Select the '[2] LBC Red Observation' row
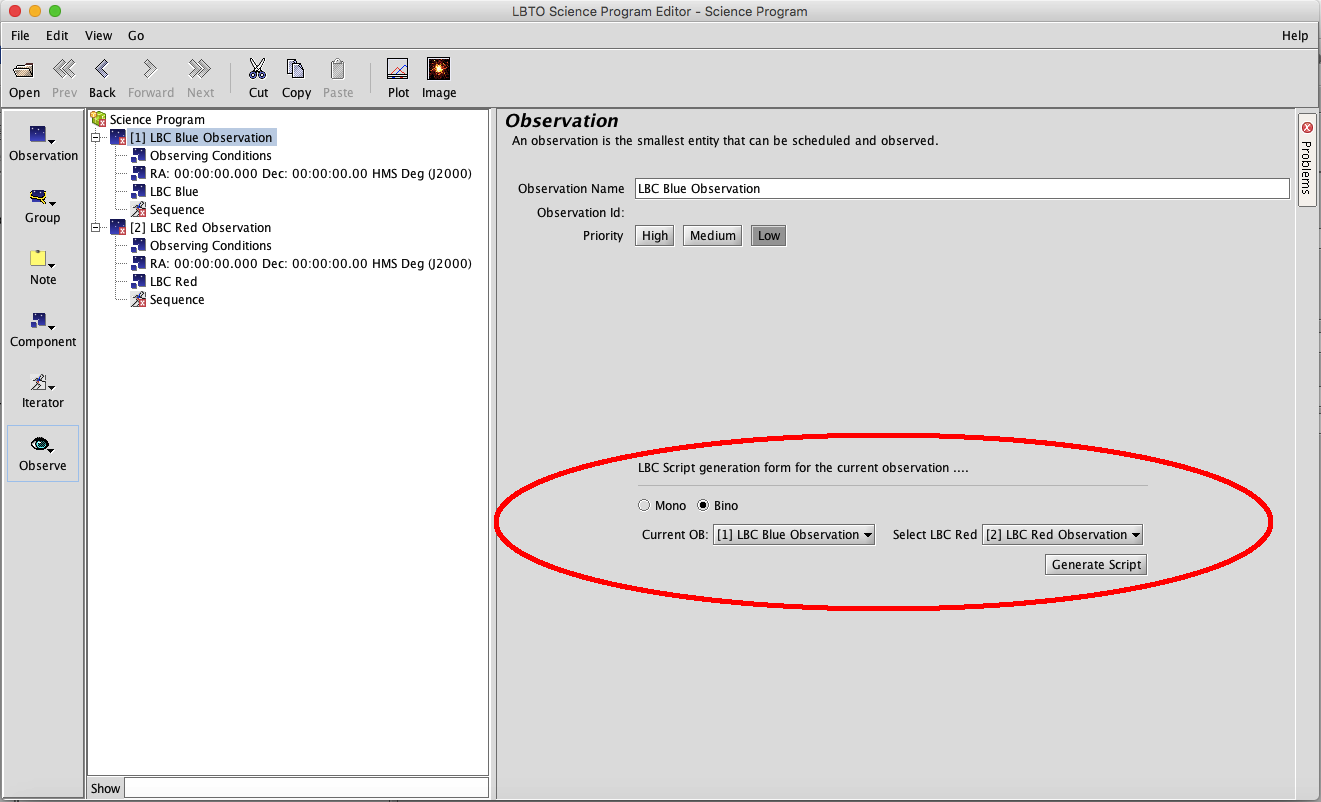The width and height of the screenshot is (1321, 802). (x=200, y=227)
